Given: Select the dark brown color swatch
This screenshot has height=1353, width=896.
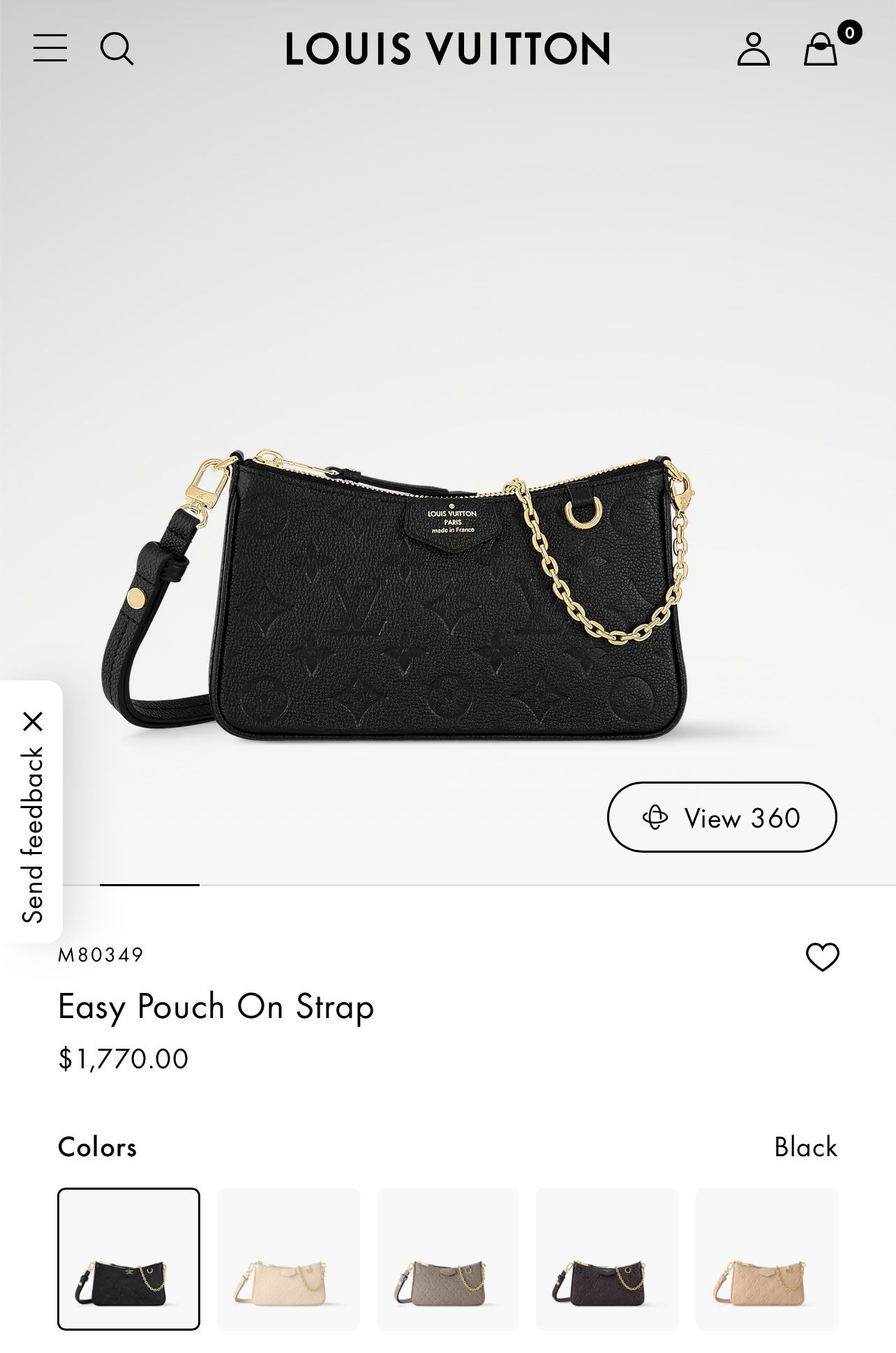Looking at the screenshot, I should 607,1259.
